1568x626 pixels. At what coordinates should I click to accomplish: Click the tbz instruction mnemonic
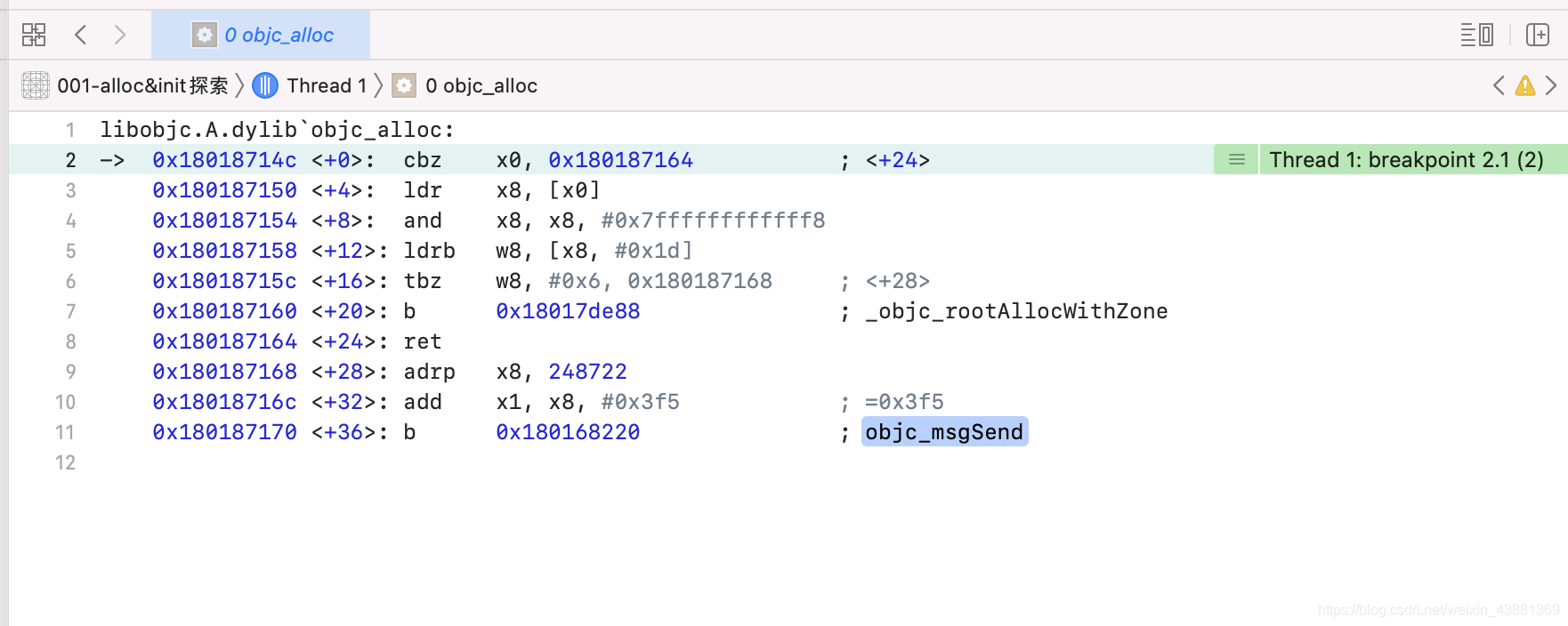423,281
